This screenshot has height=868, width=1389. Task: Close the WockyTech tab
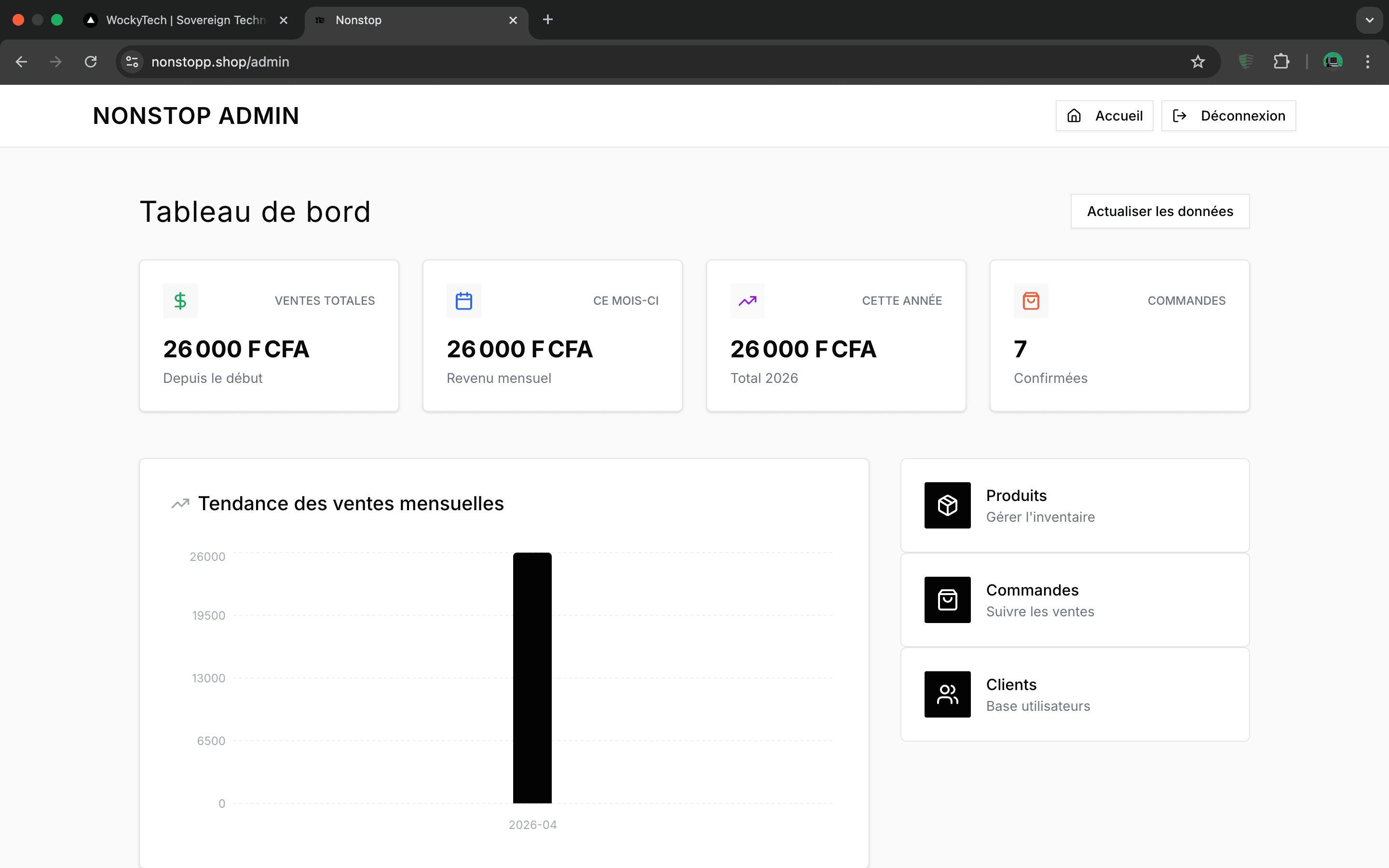[284, 20]
